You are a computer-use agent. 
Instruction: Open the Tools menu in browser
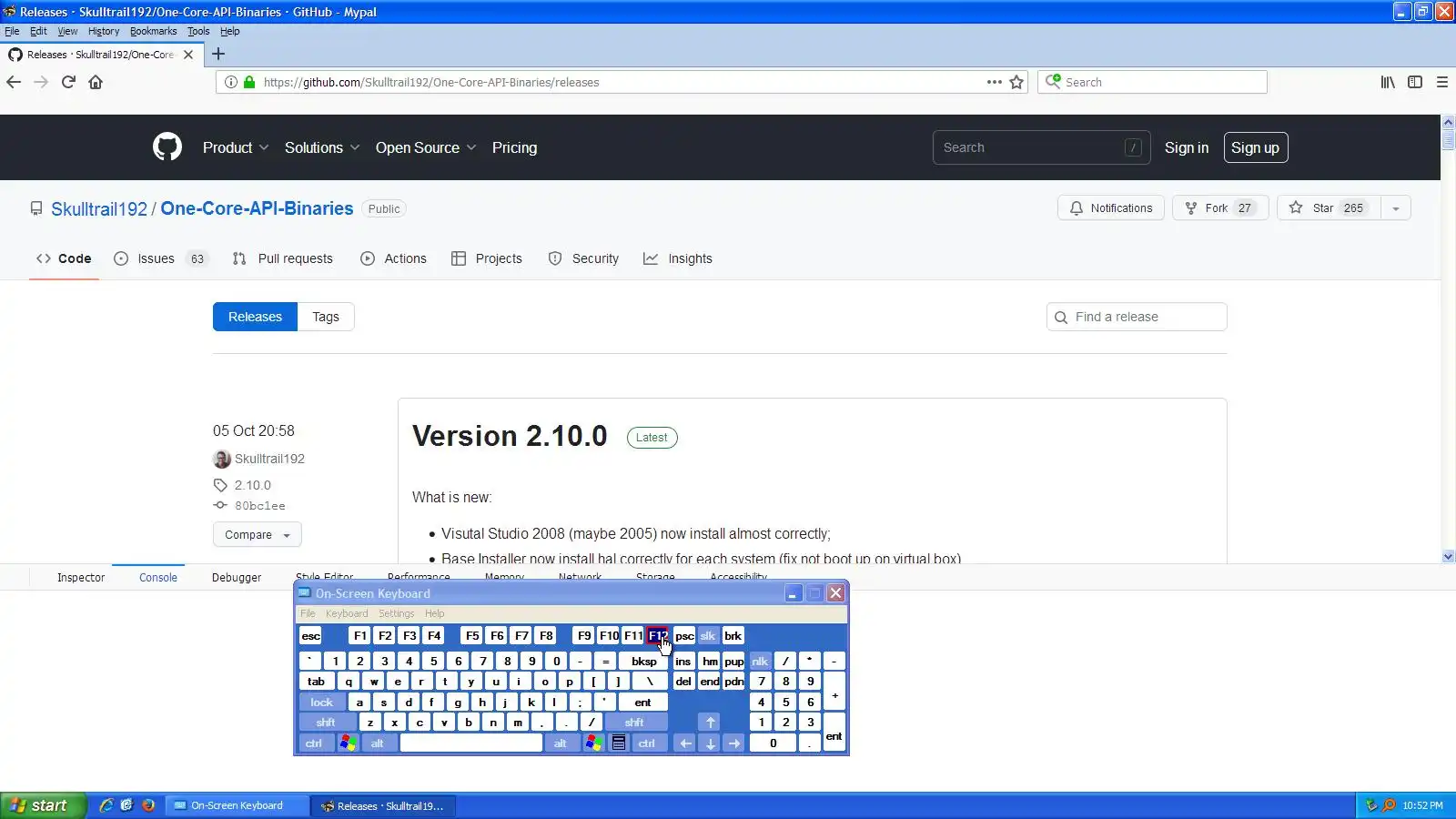[x=198, y=31]
